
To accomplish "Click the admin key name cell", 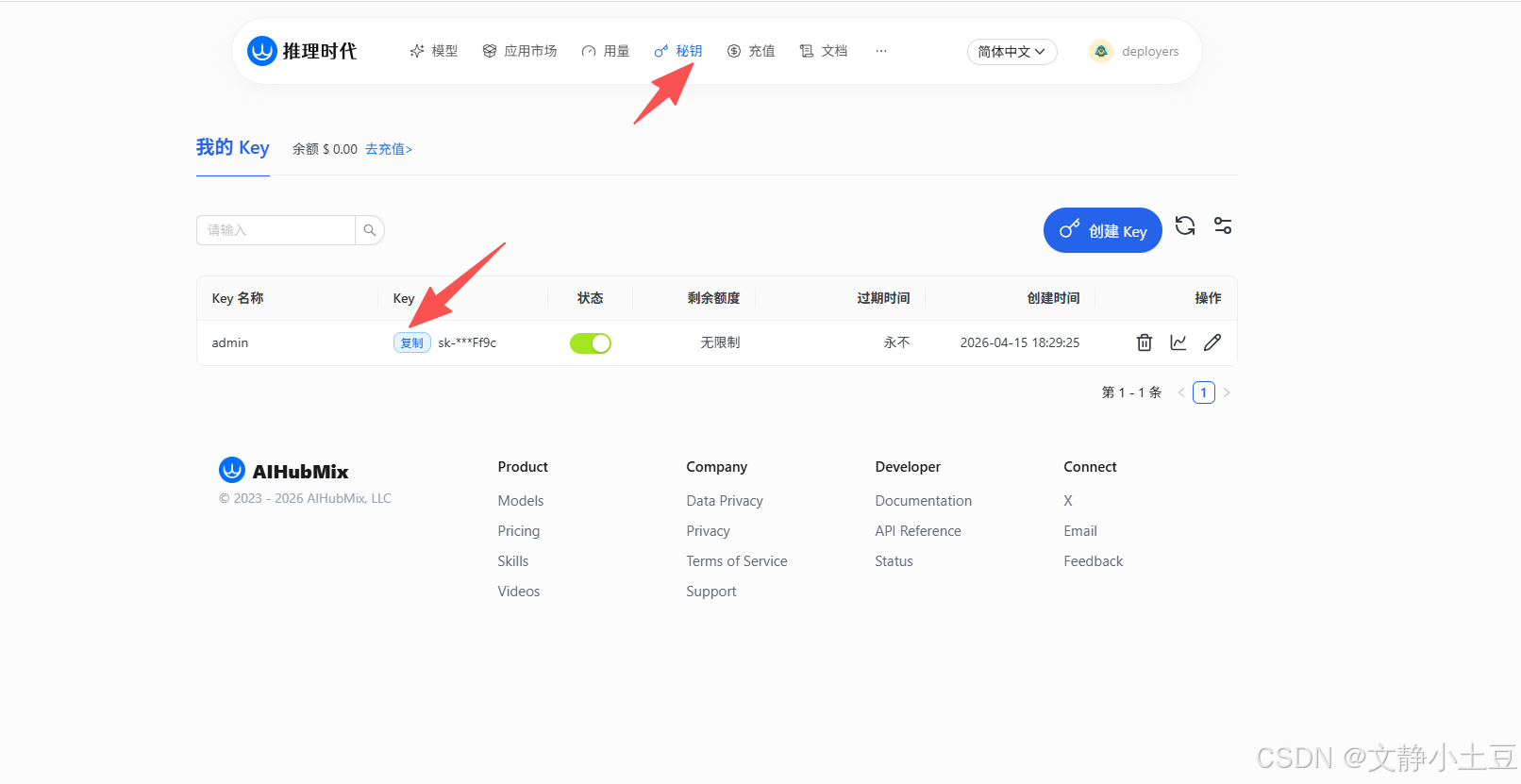I will pyautogui.click(x=230, y=342).
